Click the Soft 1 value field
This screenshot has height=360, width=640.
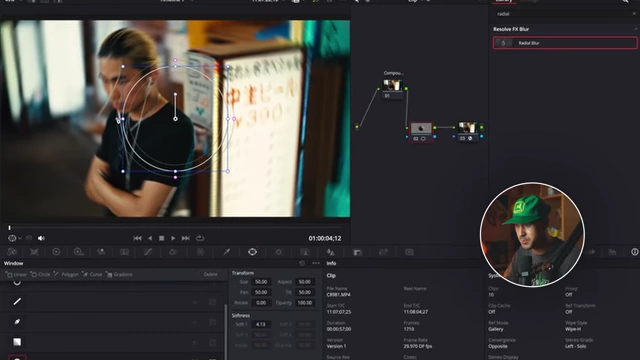(261, 324)
